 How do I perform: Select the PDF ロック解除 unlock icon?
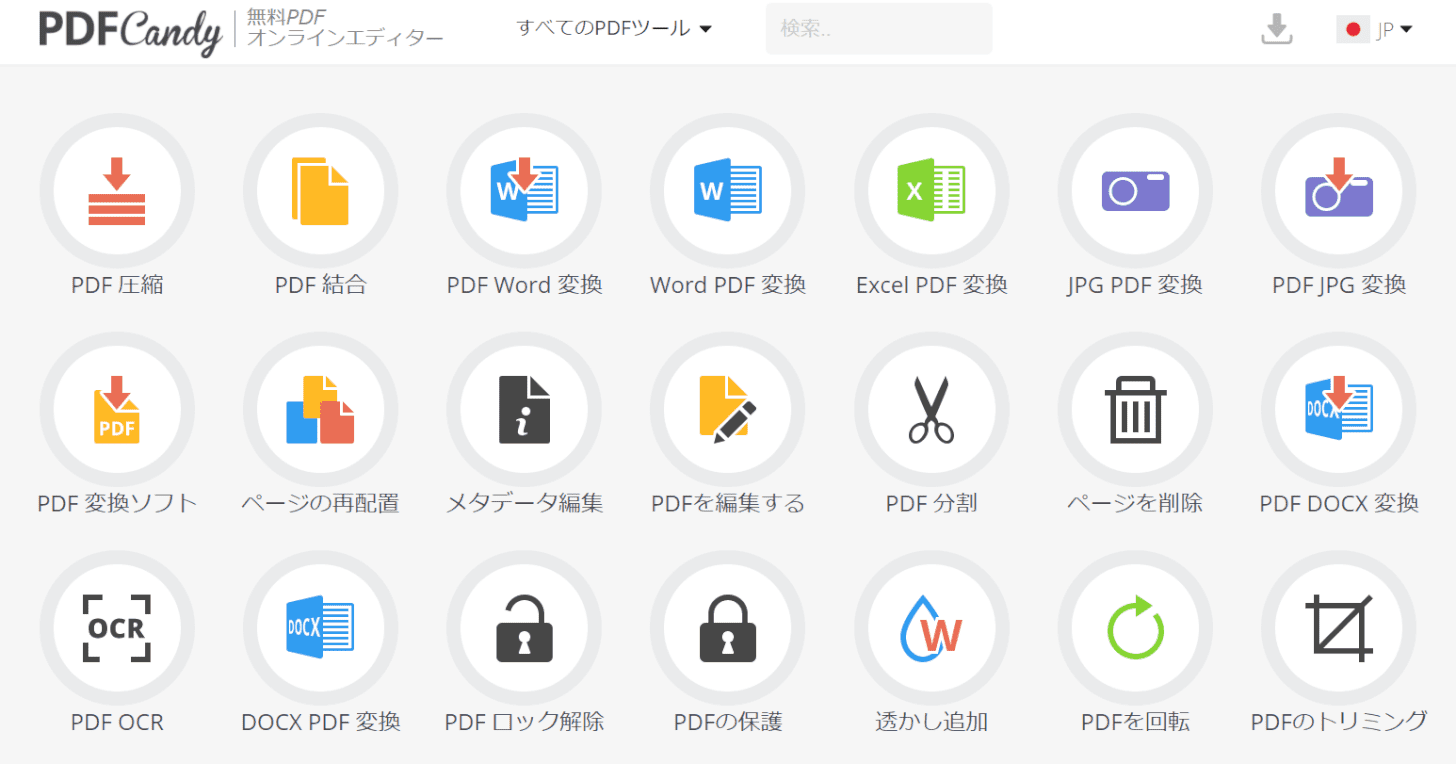524,627
